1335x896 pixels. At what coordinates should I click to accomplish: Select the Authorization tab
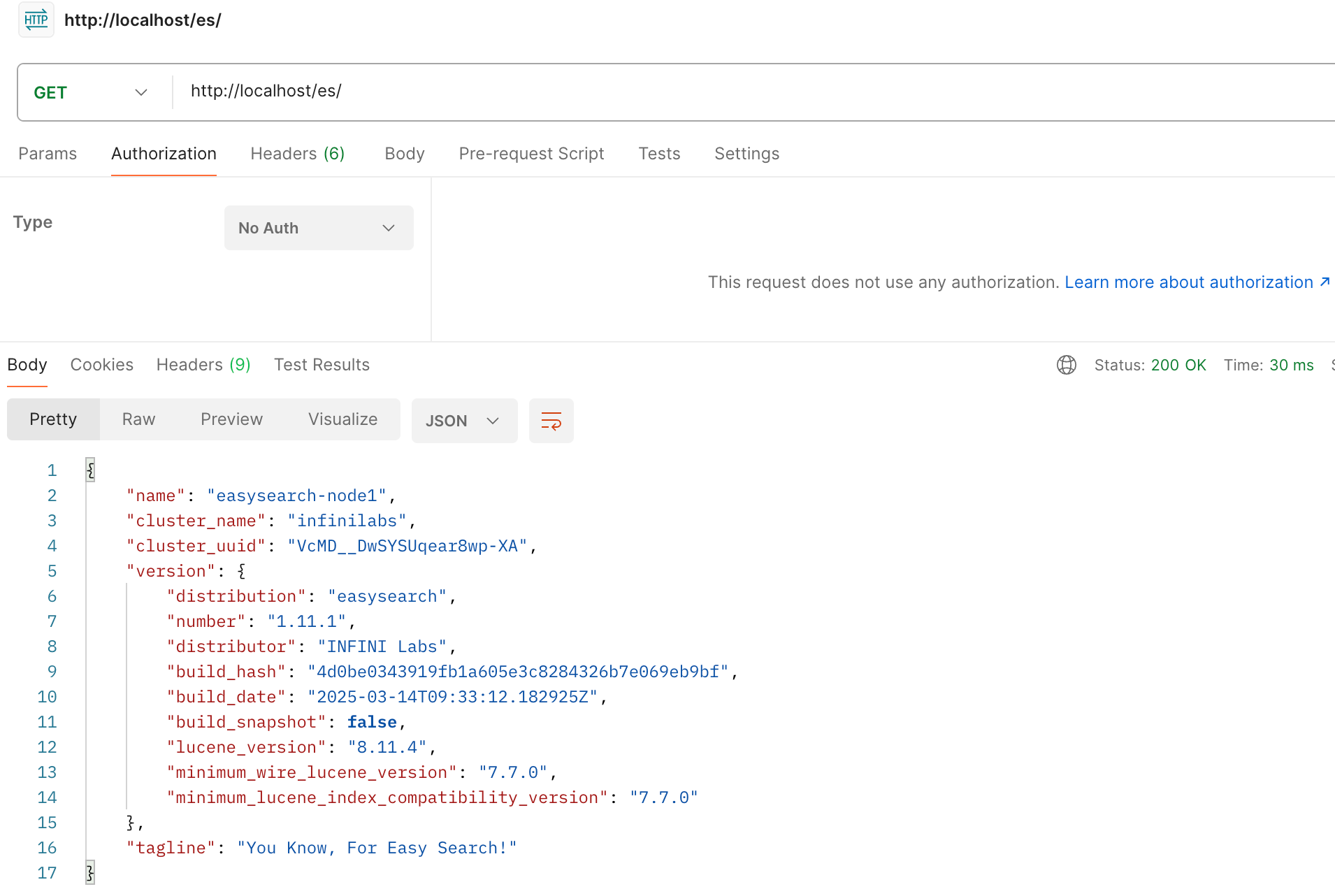[x=164, y=154]
